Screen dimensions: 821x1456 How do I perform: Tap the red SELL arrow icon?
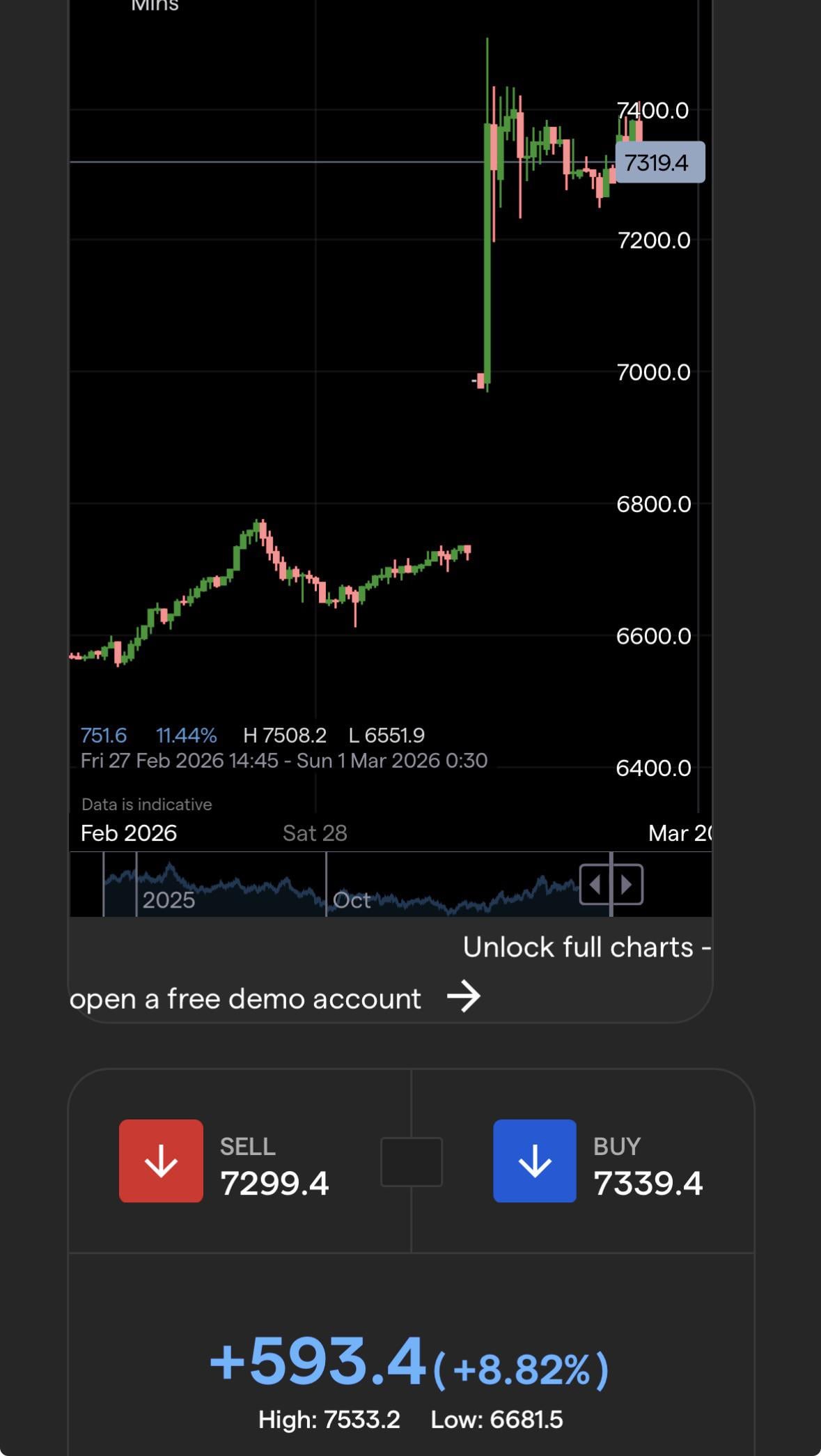pos(161,1161)
